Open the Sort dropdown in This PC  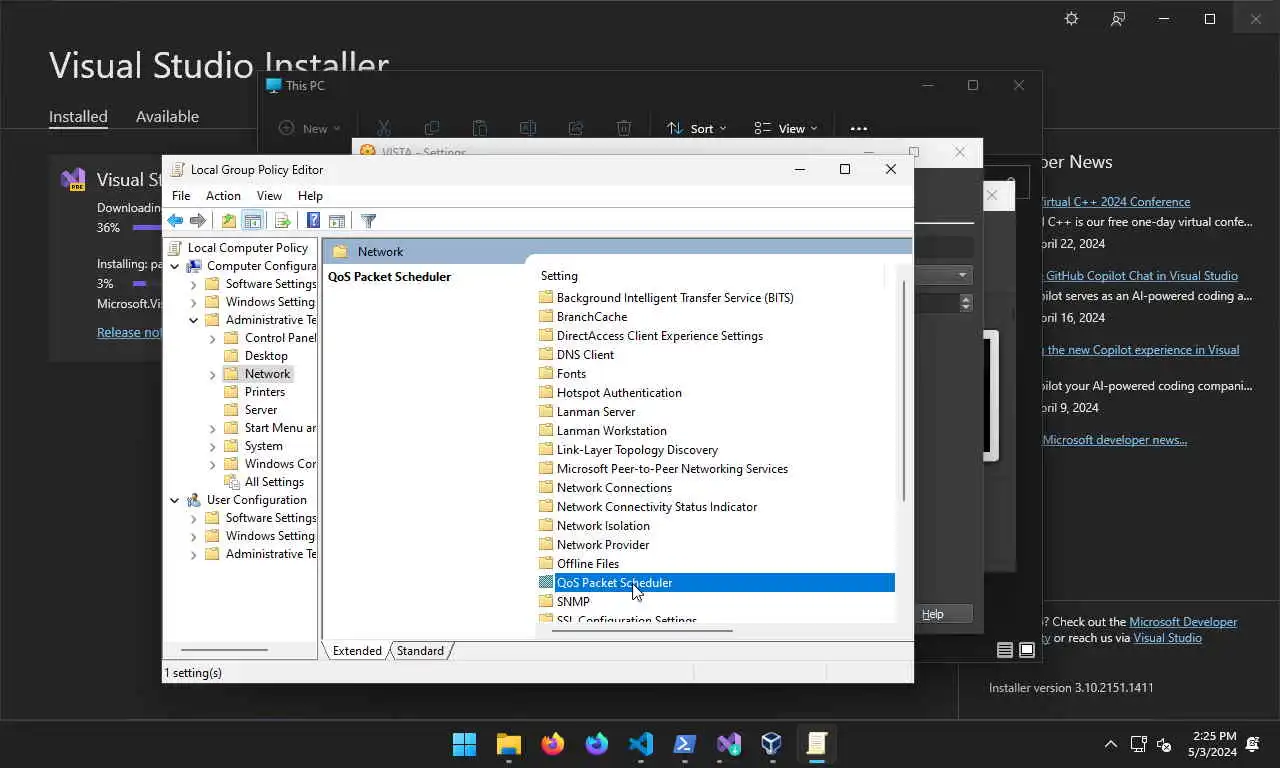coord(697,128)
